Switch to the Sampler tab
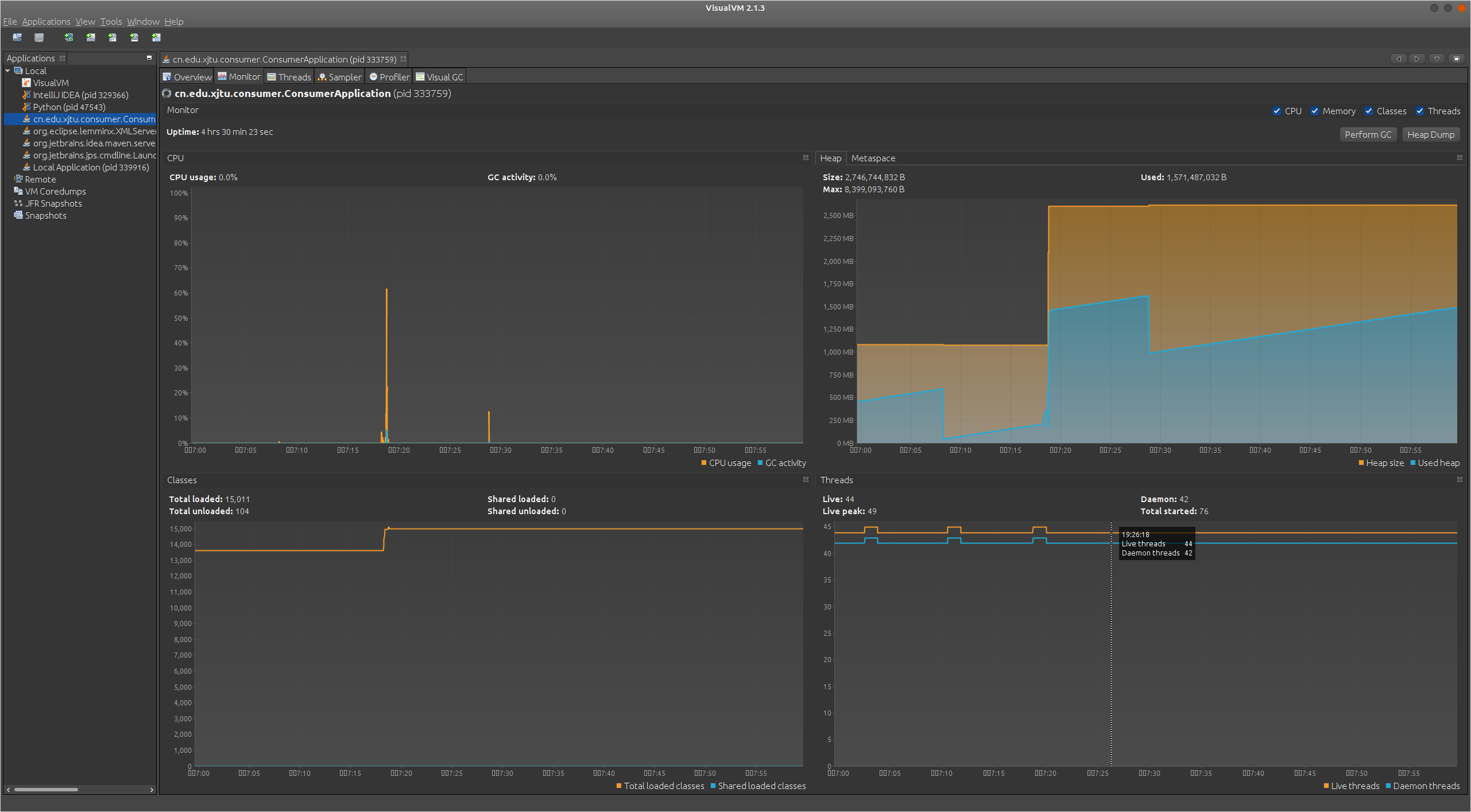 pos(339,77)
